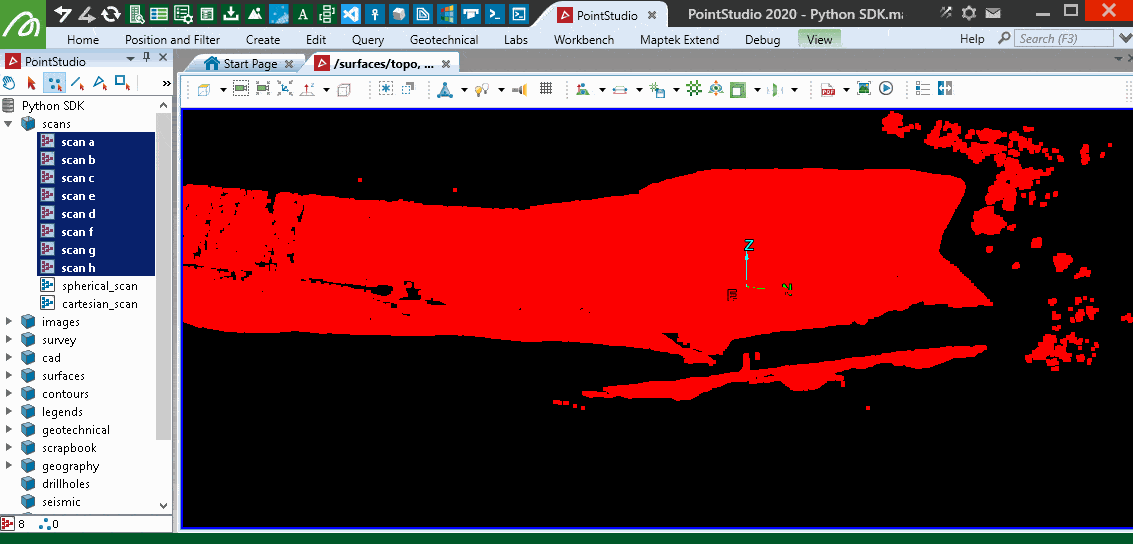This screenshot has width=1133, height=544.
Task: Click the blue triangle mesh rendering icon
Action: tap(445, 90)
